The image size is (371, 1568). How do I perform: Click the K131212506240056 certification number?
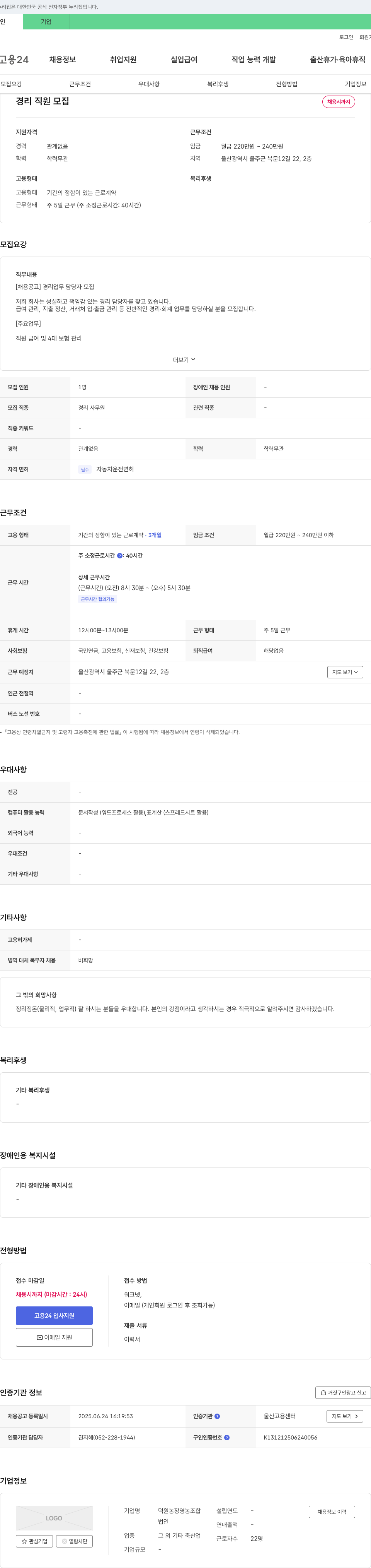290,1437
